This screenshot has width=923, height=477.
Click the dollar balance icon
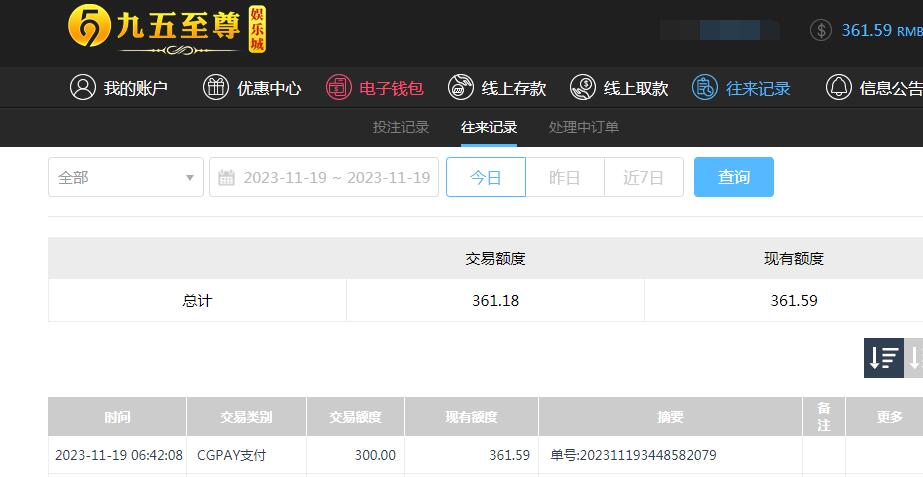pyautogui.click(x=821, y=30)
